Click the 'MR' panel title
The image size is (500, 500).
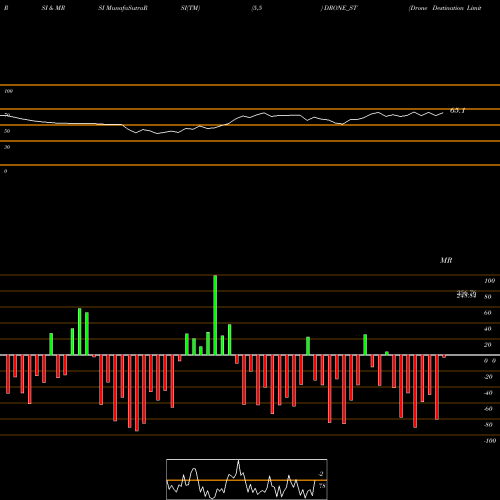click(x=446, y=260)
